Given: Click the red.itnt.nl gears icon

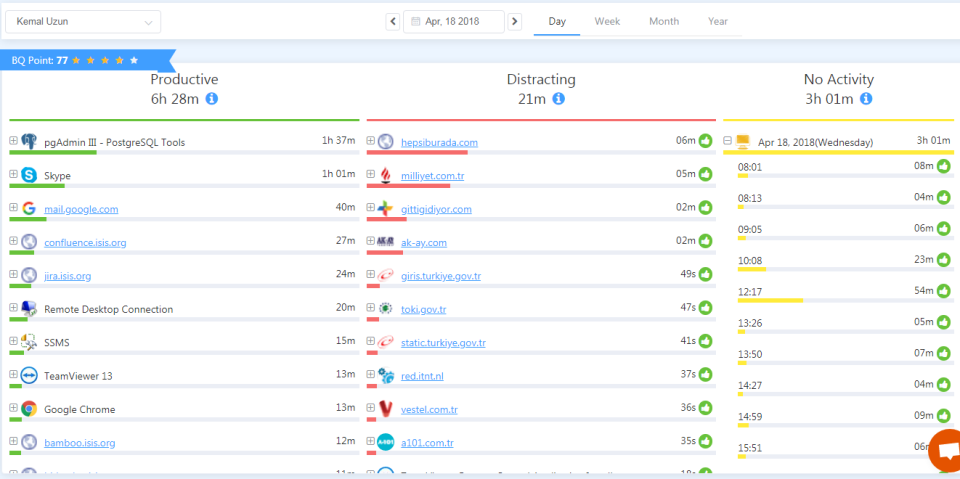Looking at the screenshot, I should (x=385, y=375).
